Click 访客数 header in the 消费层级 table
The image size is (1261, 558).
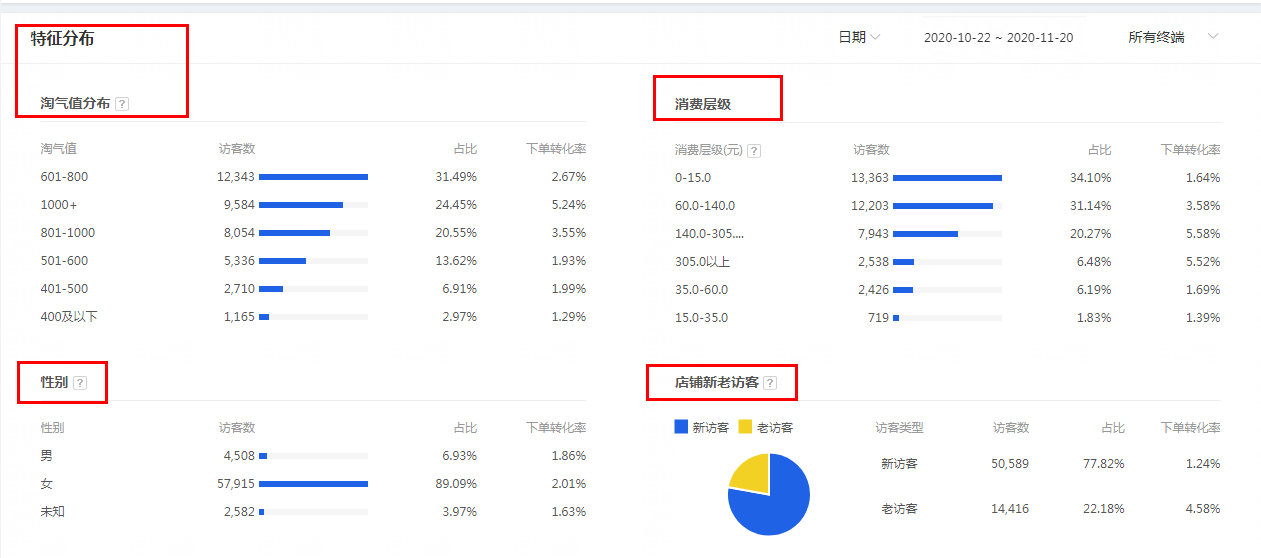point(871,150)
